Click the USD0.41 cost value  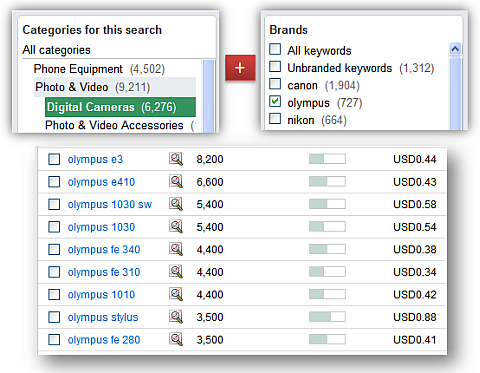[415, 340]
